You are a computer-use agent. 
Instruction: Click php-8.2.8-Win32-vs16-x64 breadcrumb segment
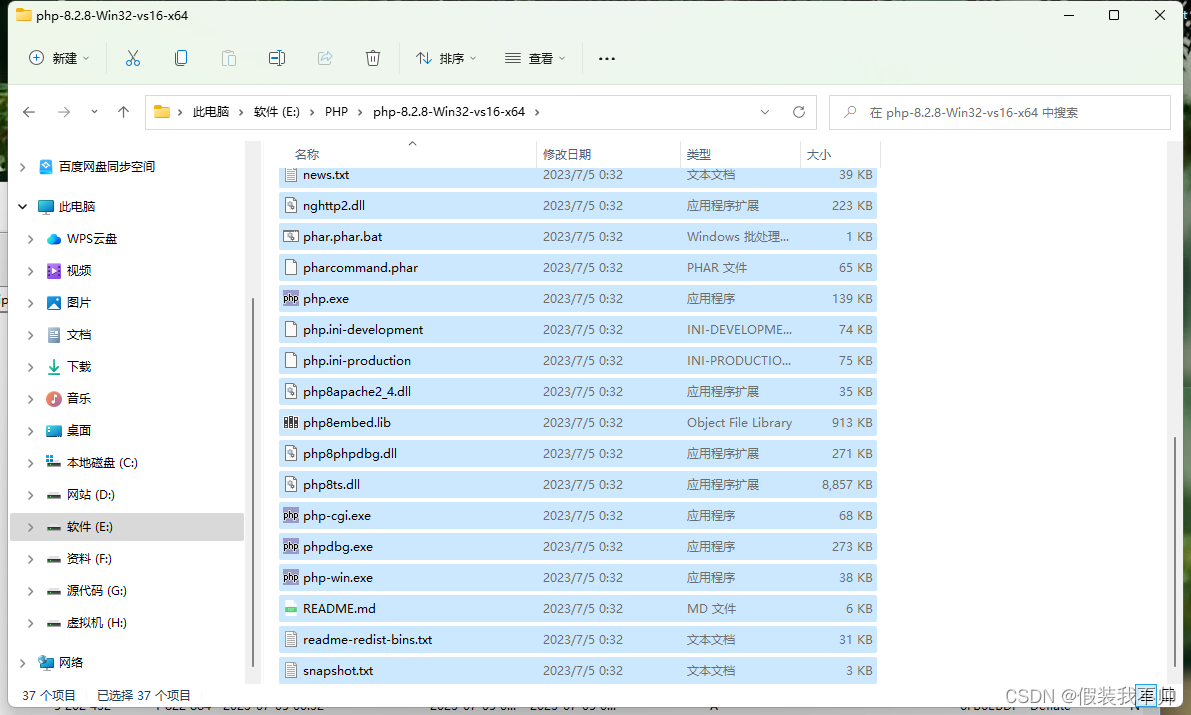tap(449, 112)
